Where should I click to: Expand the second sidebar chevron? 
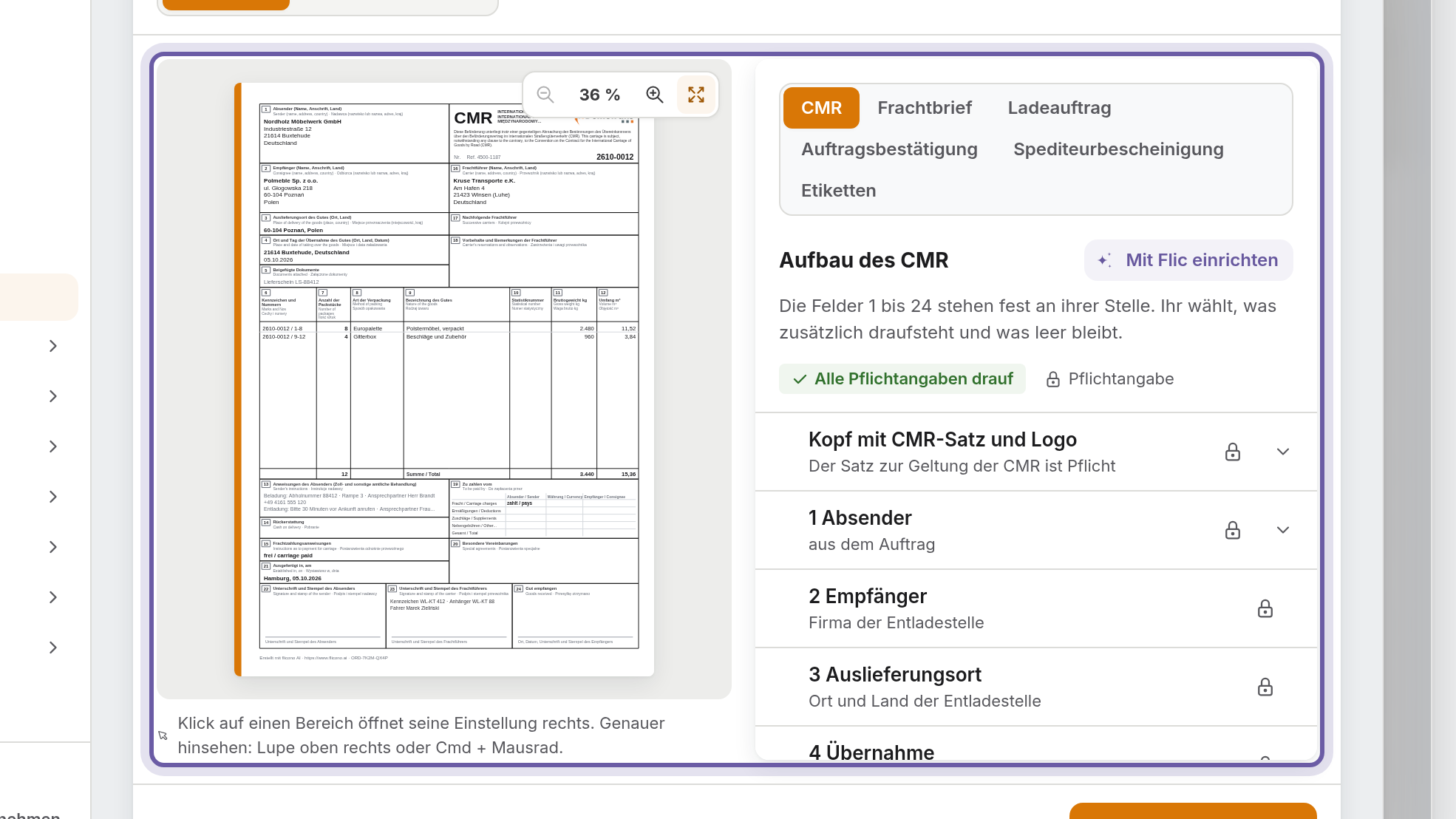point(53,396)
